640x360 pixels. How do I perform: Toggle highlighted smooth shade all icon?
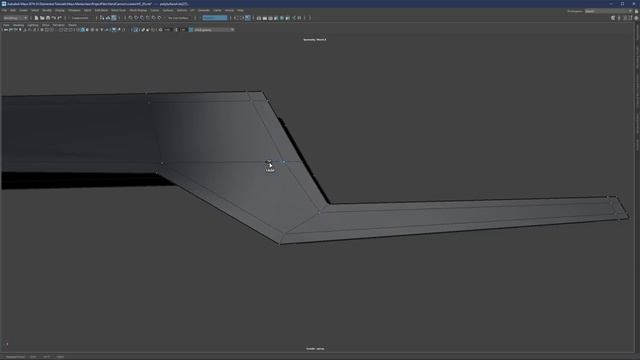point(82,30)
